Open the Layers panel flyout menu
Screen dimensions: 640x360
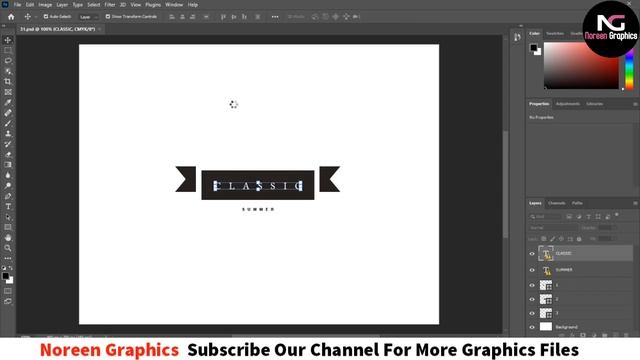coord(635,203)
